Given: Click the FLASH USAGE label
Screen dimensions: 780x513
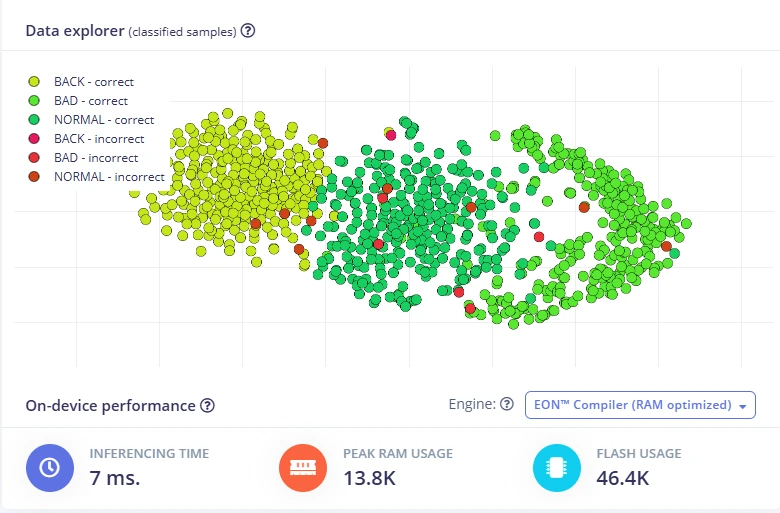Looking at the screenshot, I should tap(639, 453).
